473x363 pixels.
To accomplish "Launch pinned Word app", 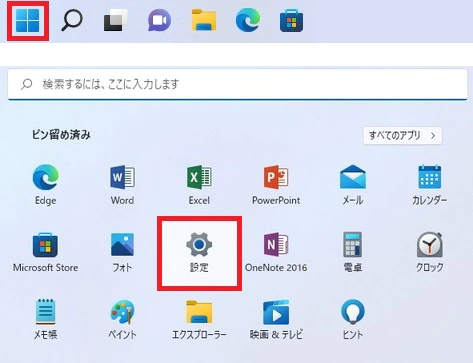I will [122, 184].
